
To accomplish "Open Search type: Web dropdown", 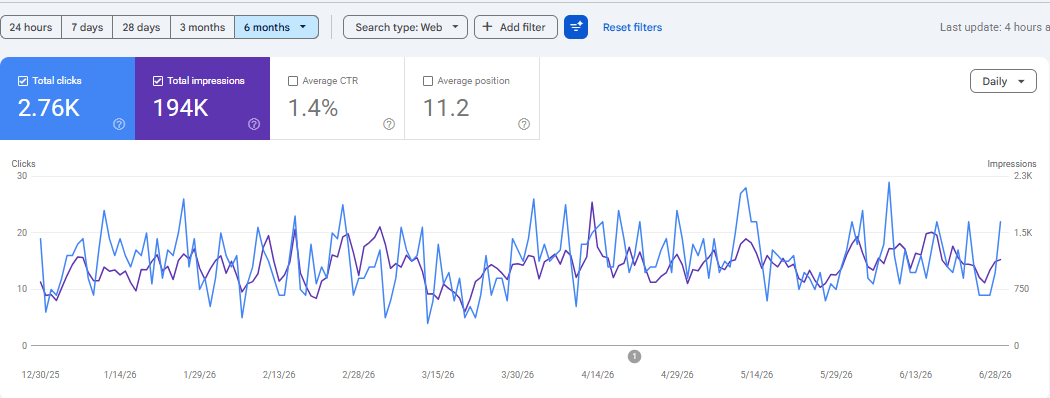I will pyautogui.click(x=405, y=27).
